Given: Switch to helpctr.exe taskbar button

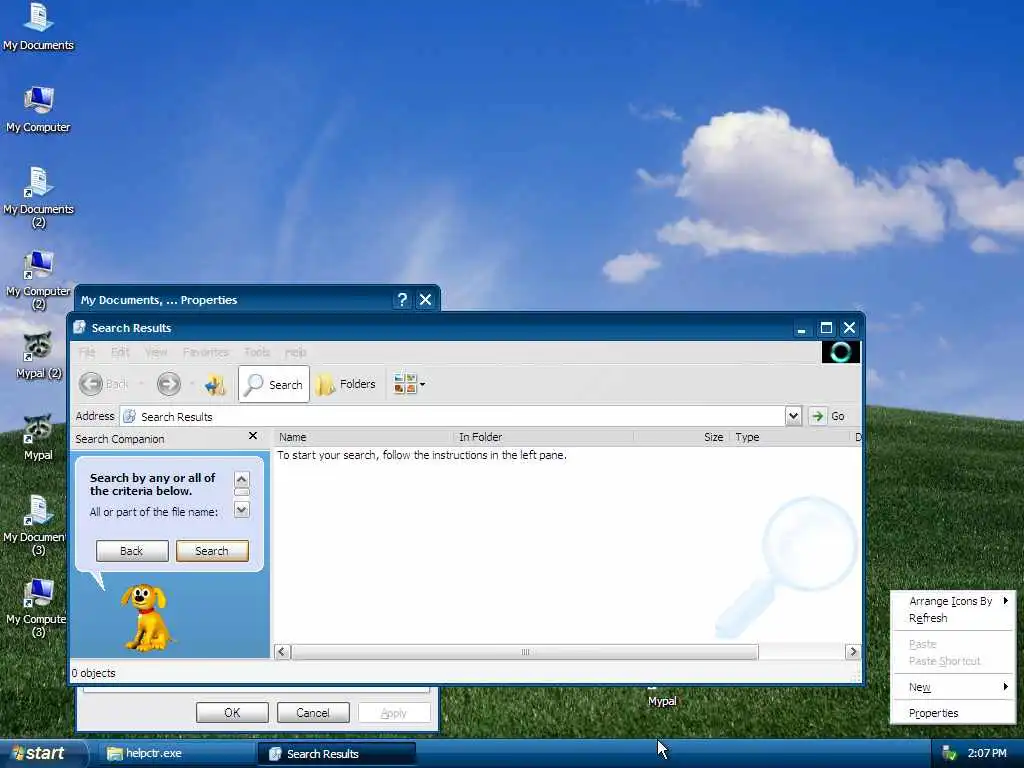Looking at the screenshot, I should [176, 754].
